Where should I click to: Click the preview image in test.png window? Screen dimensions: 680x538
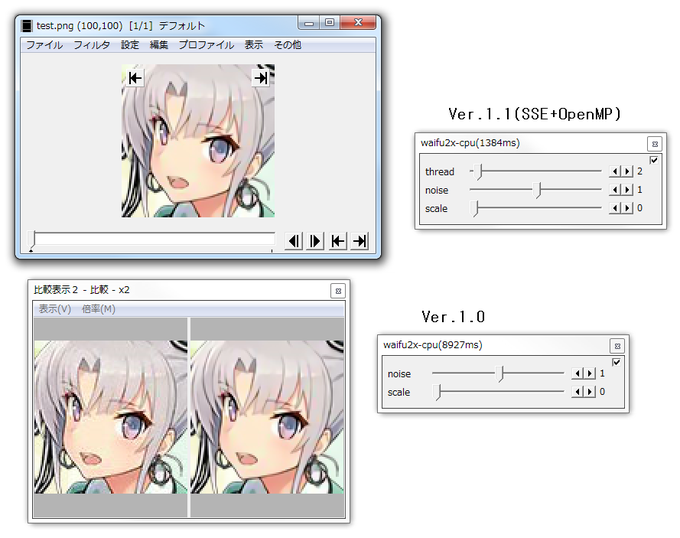pyautogui.click(x=198, y=141)
